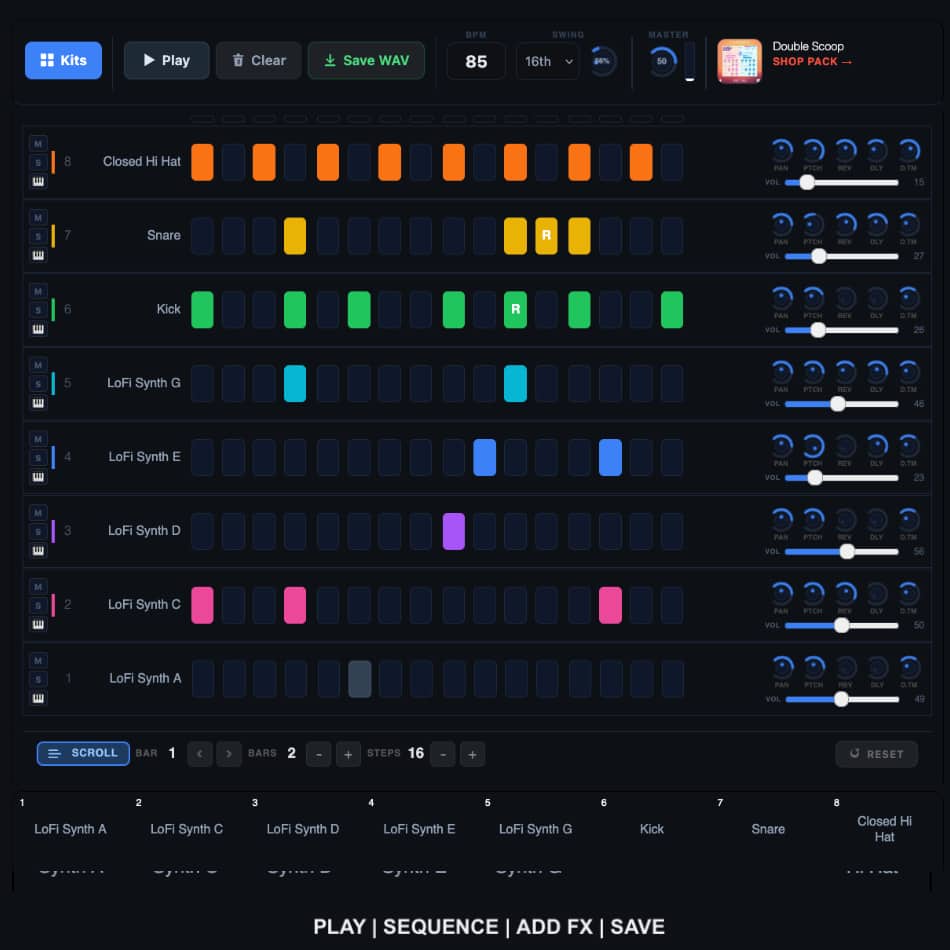Follow the SHOP PACK link
This screenshot has height=950, width=950.
click(x=812, y=62)
